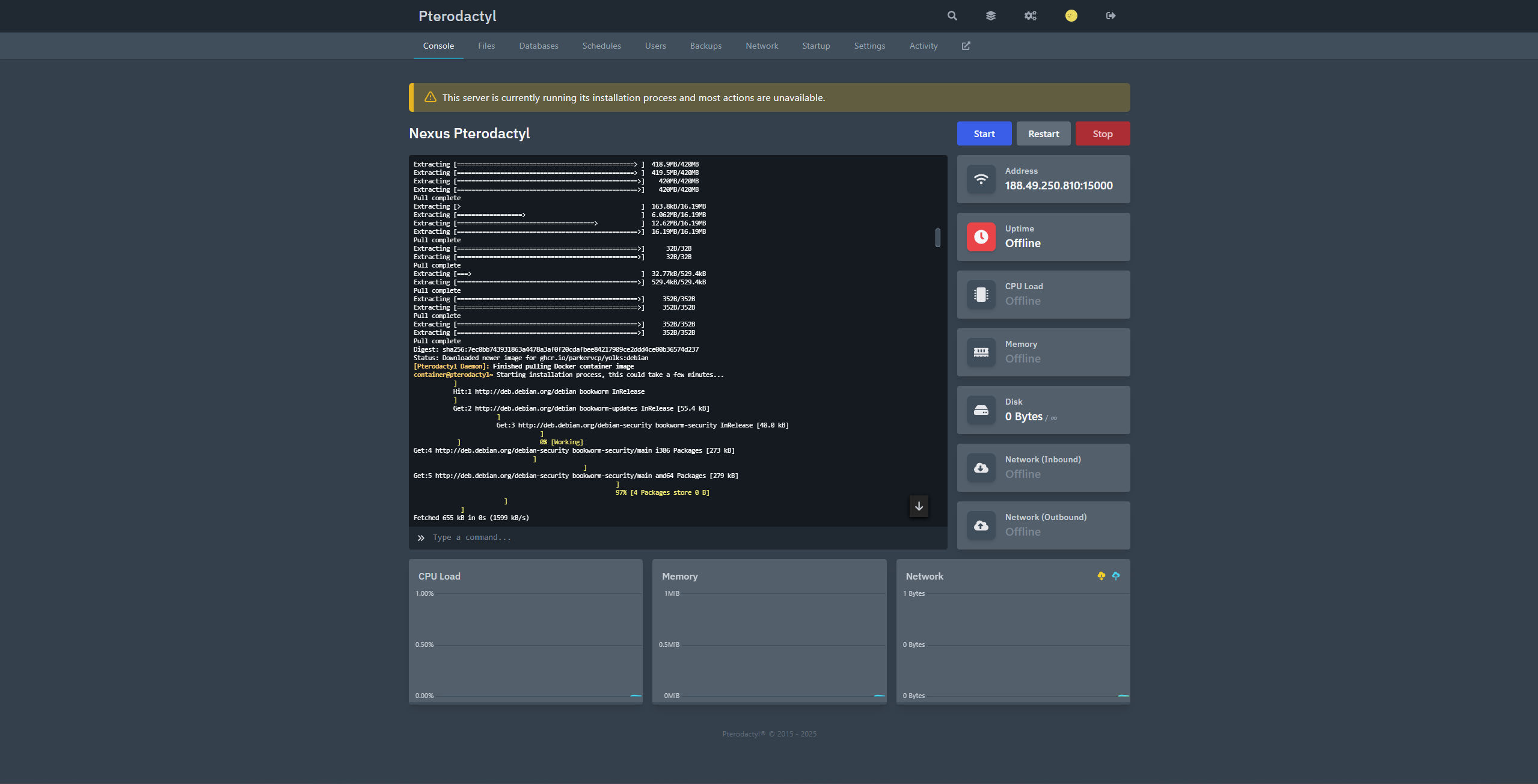This screenshot has width=1538, height=784.
Task: Click the CPU chip icon
Action: tap(981, 295)
